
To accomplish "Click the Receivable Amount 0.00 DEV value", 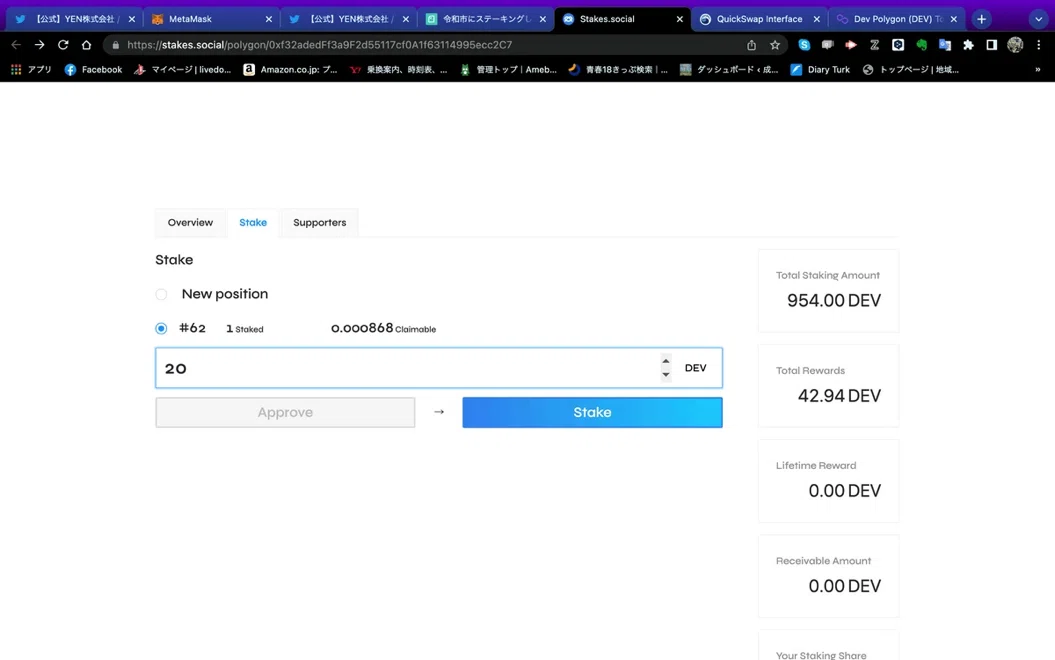I will (844, 586).
